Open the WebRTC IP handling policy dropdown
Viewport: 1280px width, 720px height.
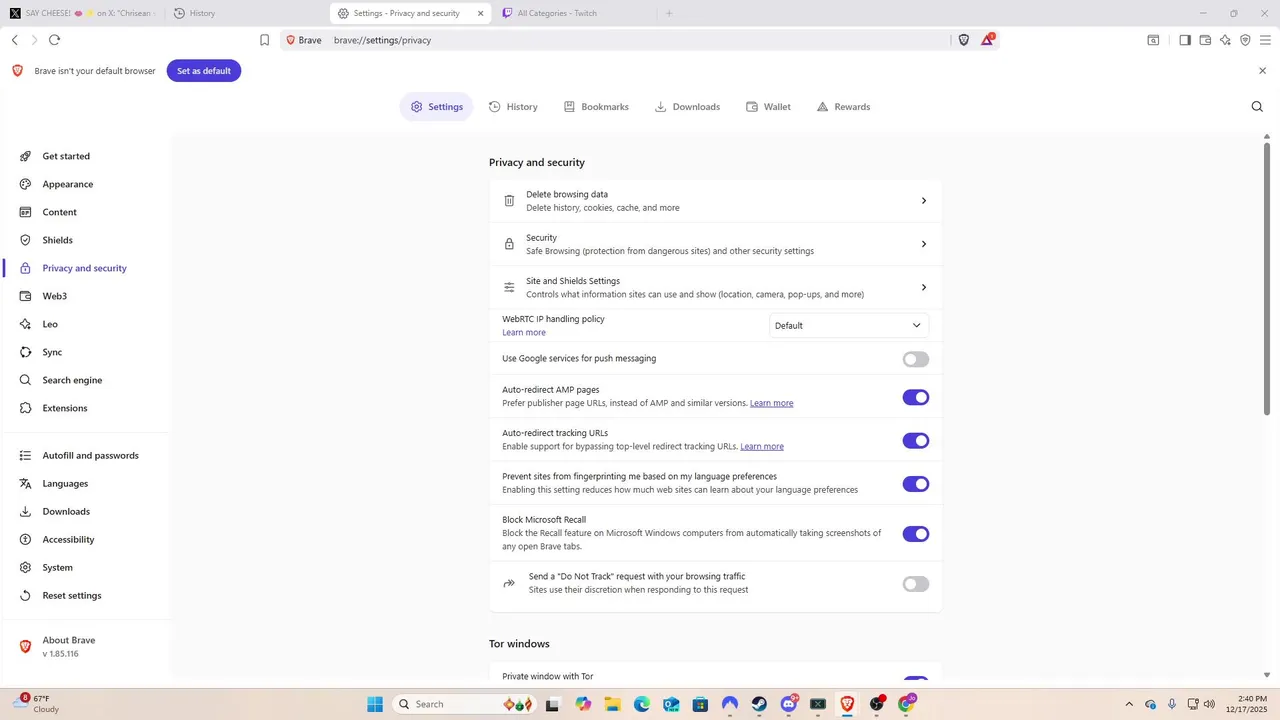point(849,325)
